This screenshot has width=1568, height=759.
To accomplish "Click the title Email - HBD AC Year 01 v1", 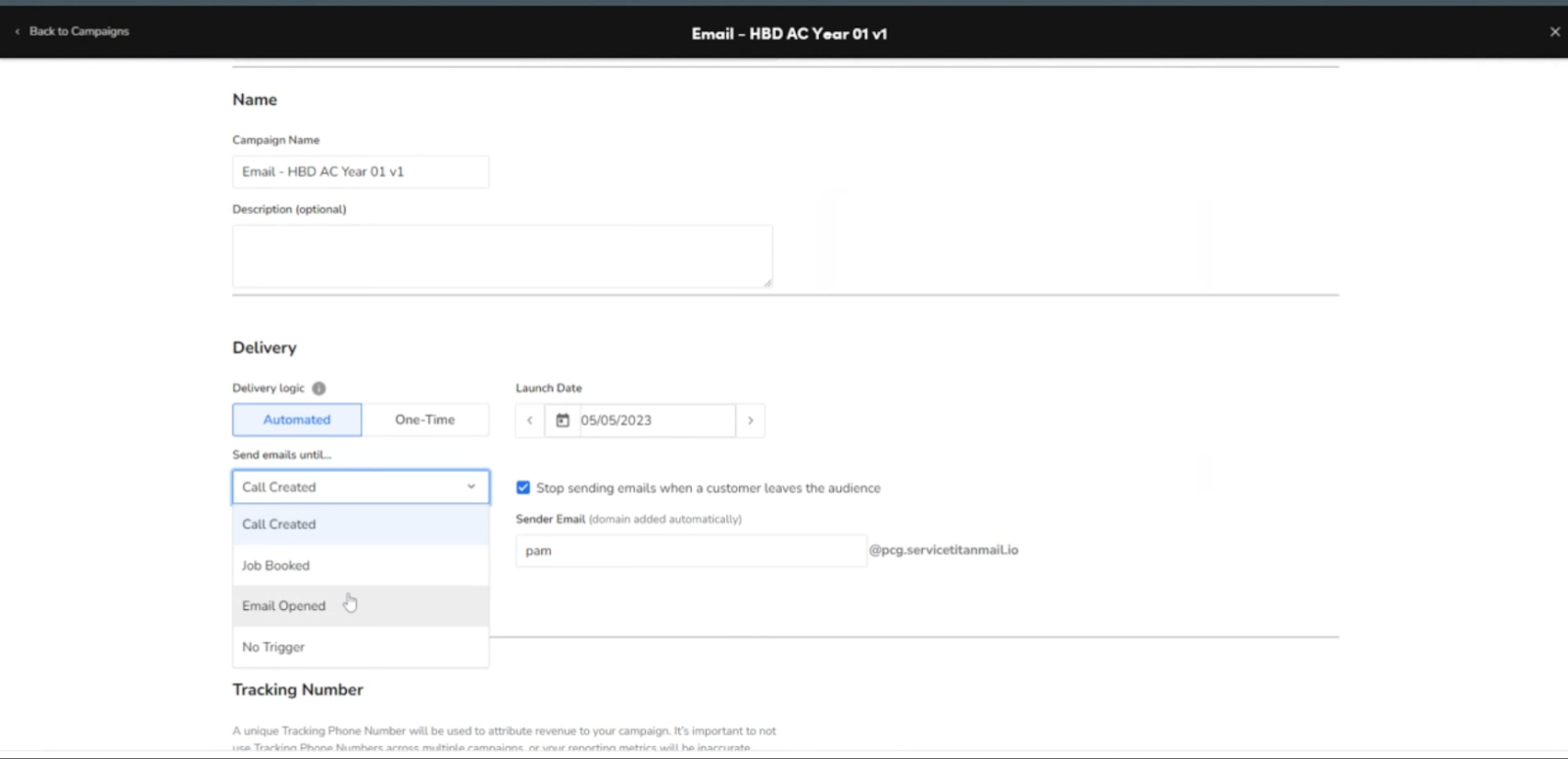I will tap(789, 33).
